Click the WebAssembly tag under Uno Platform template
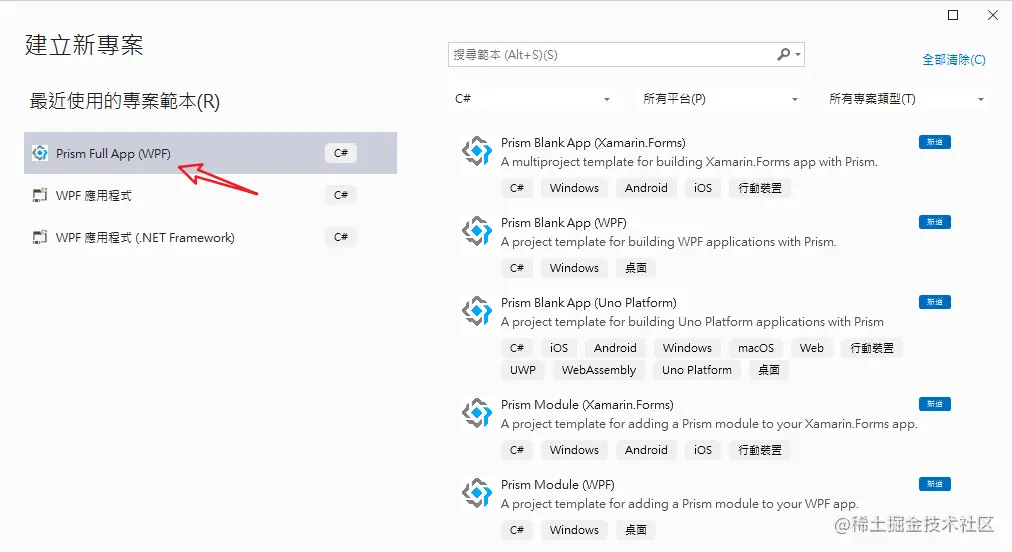The height and width of the screenshot is (552, 1012). (x=598, y=370)
